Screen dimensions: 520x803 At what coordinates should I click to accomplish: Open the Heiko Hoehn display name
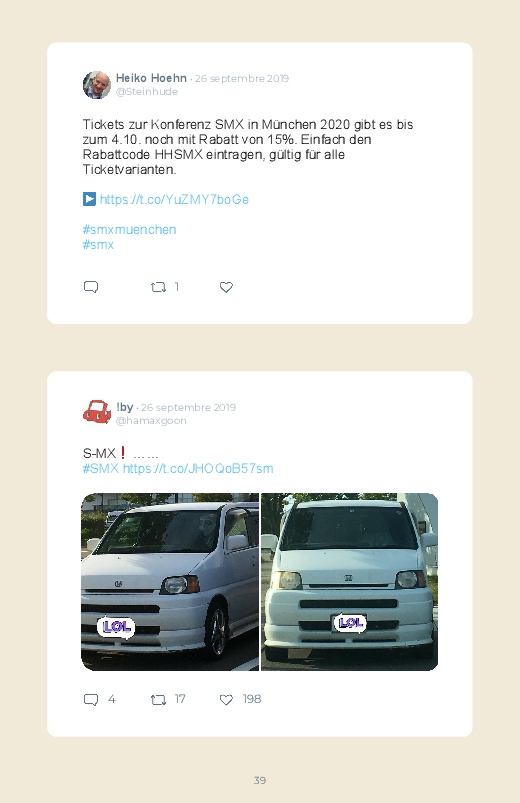[151, 78]
